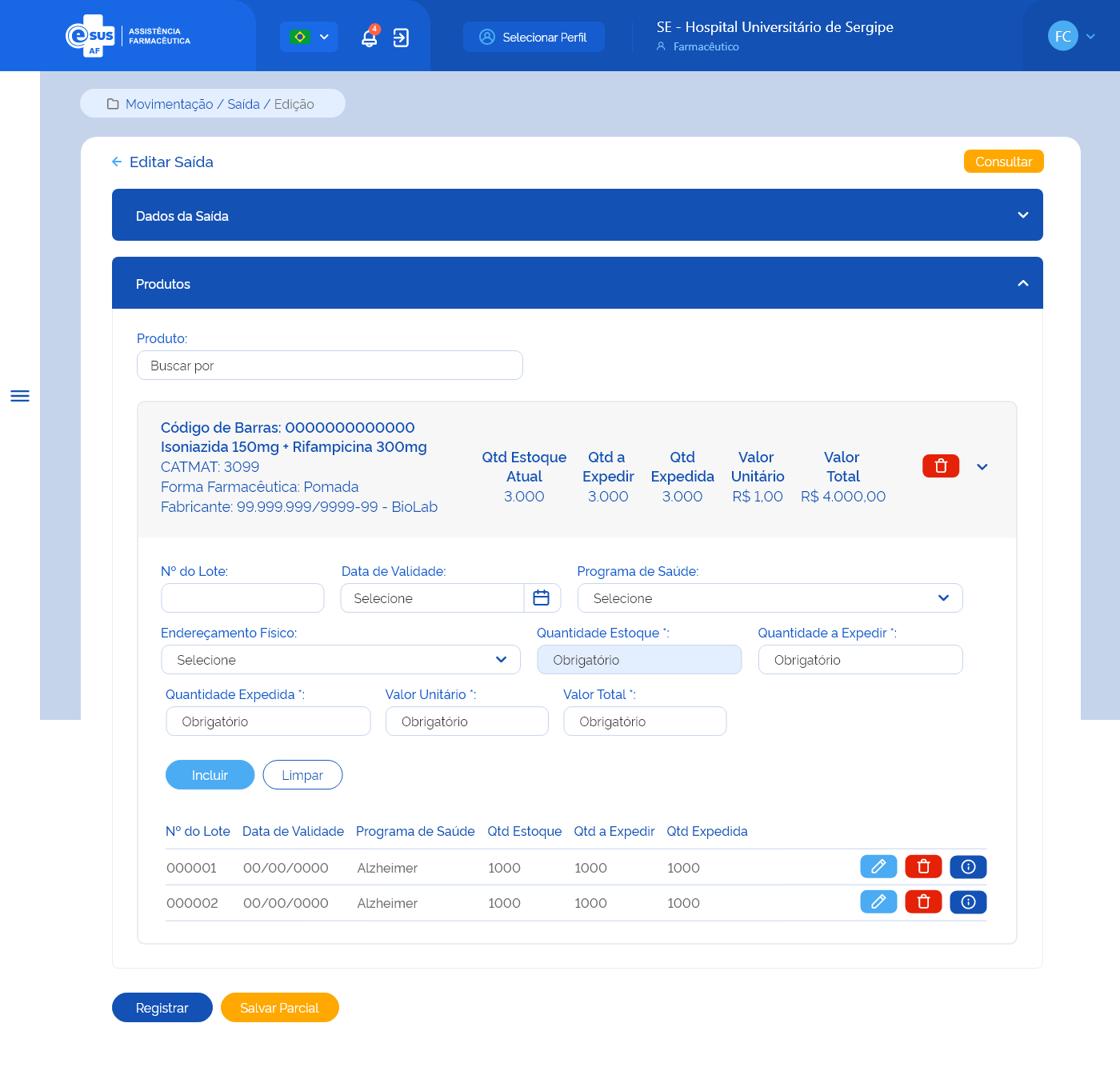This screenshot has height=1079, width=1120.
Task: Delete lot 000001 with trash icon
Action: pyautogui.click(x=923, y=866)
